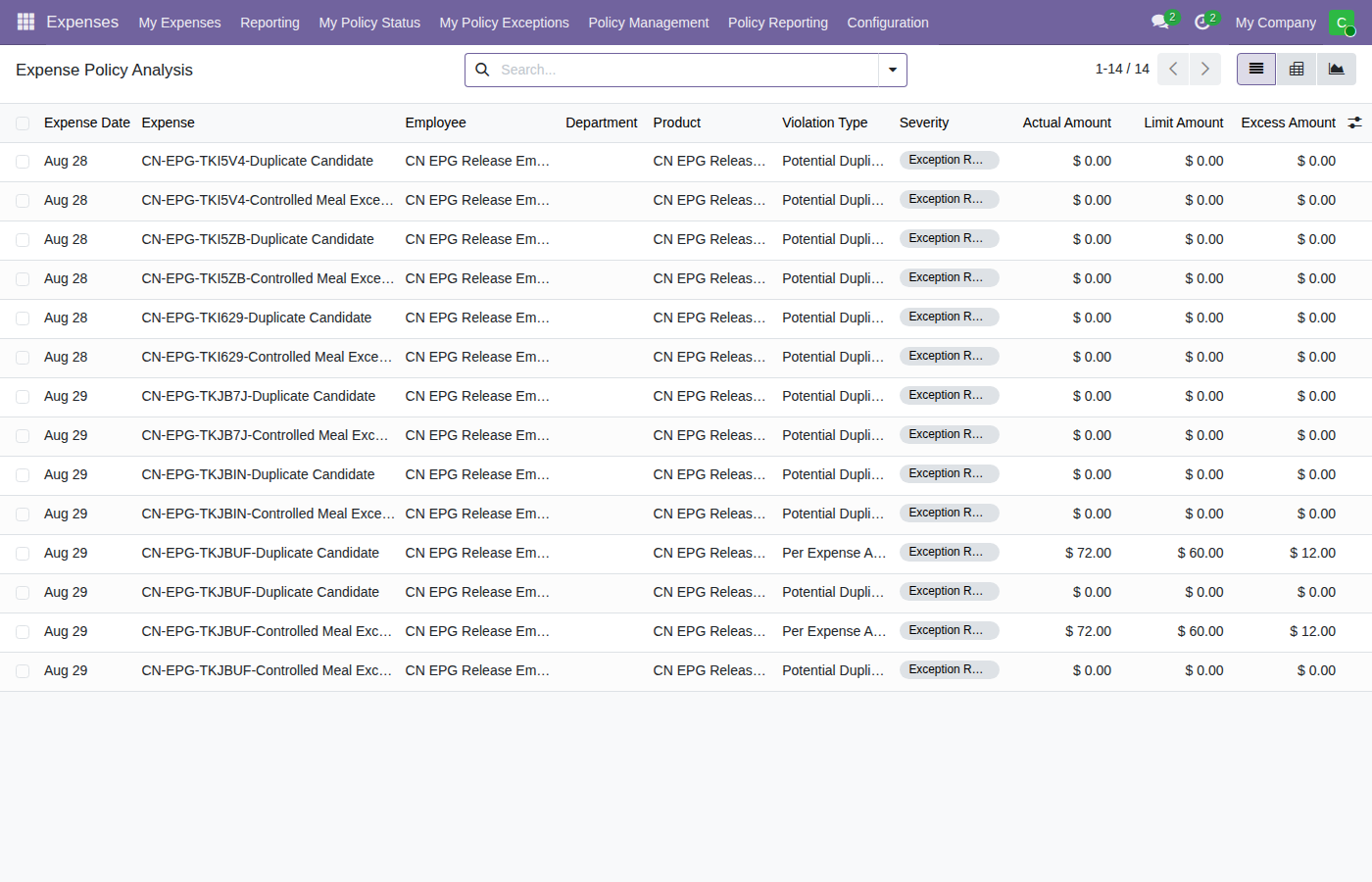Image resolution: width=1372 pixels, height=882 pixels.
Task: Open CN-EPG-TKJBIN-Controlled Meal expense record
Action: pyautogui.click(x=268, y=514)
